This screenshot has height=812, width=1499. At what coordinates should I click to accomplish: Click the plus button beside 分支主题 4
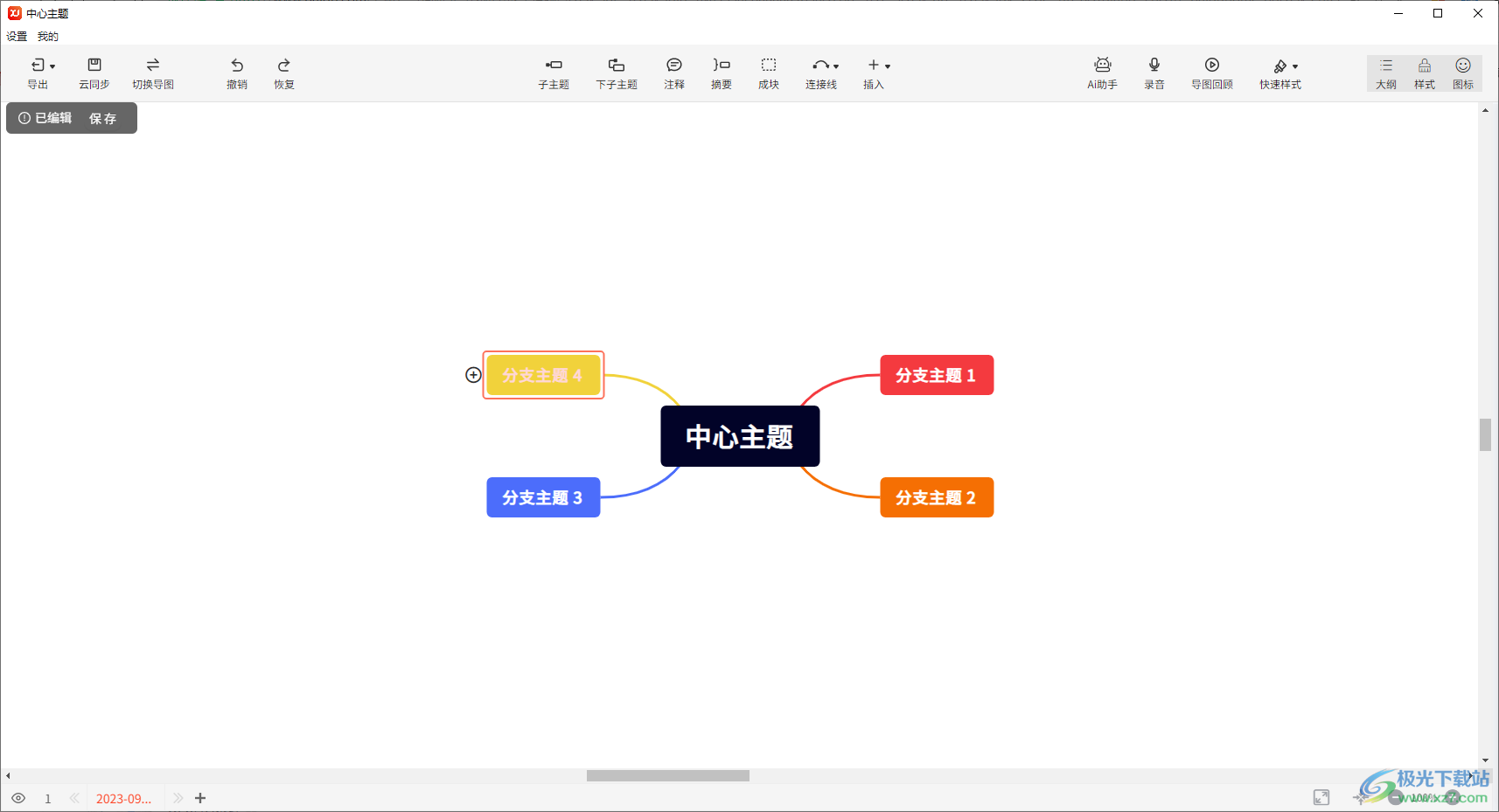tap(473, 375)
